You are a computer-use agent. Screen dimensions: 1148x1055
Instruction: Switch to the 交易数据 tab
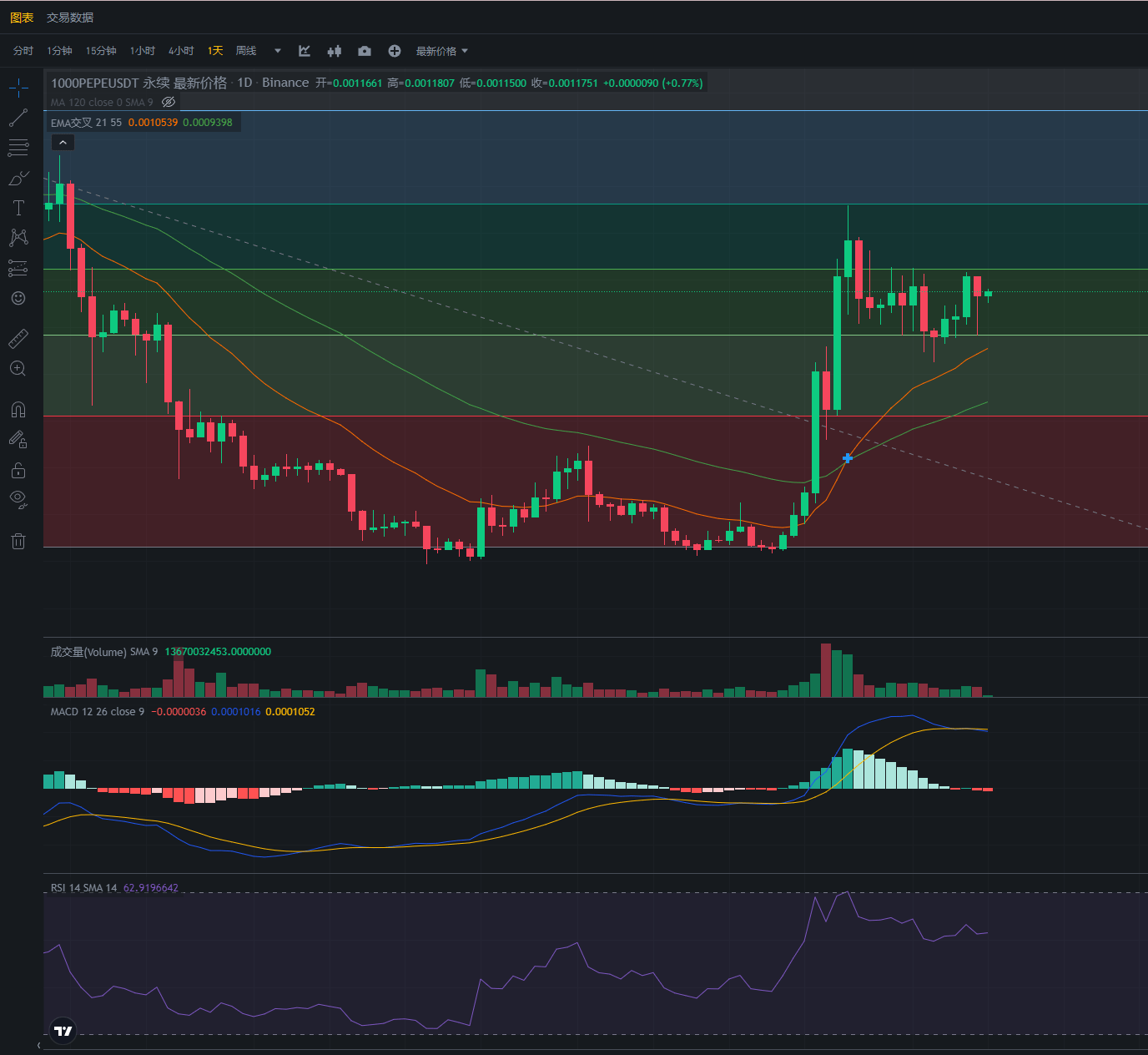click(x=70, y=18)
